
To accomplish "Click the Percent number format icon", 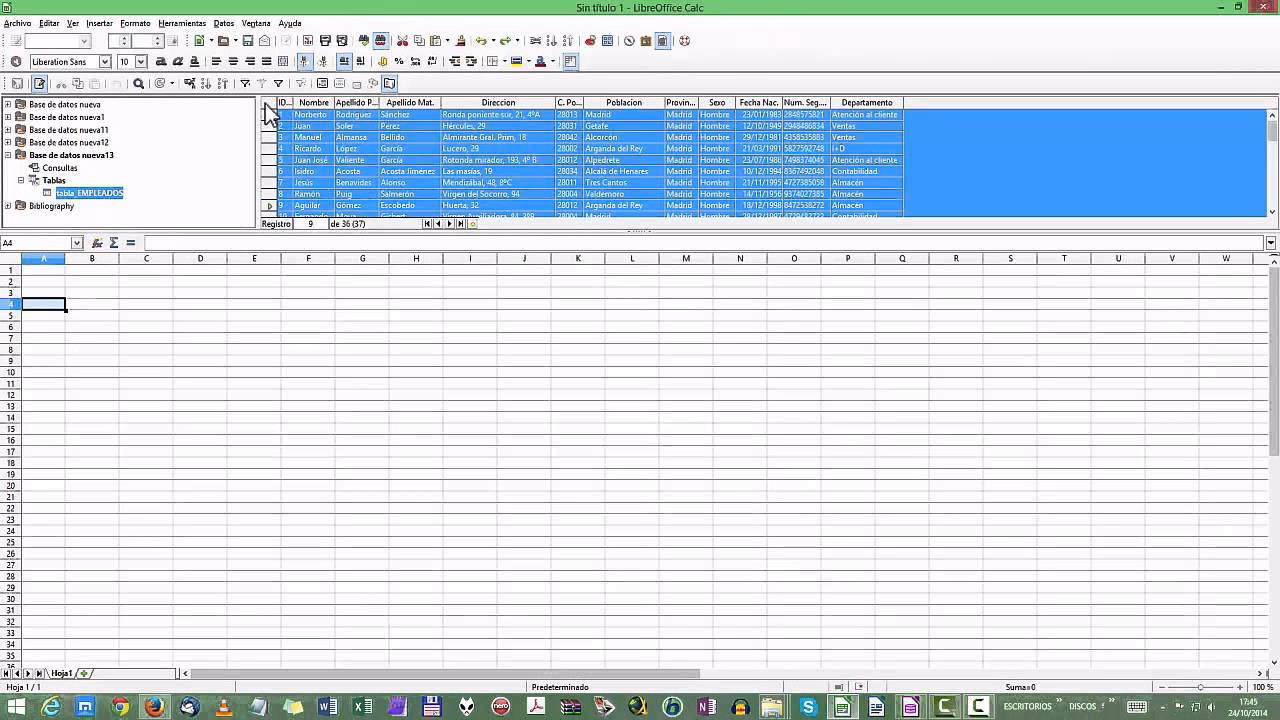I will (399, 61).
